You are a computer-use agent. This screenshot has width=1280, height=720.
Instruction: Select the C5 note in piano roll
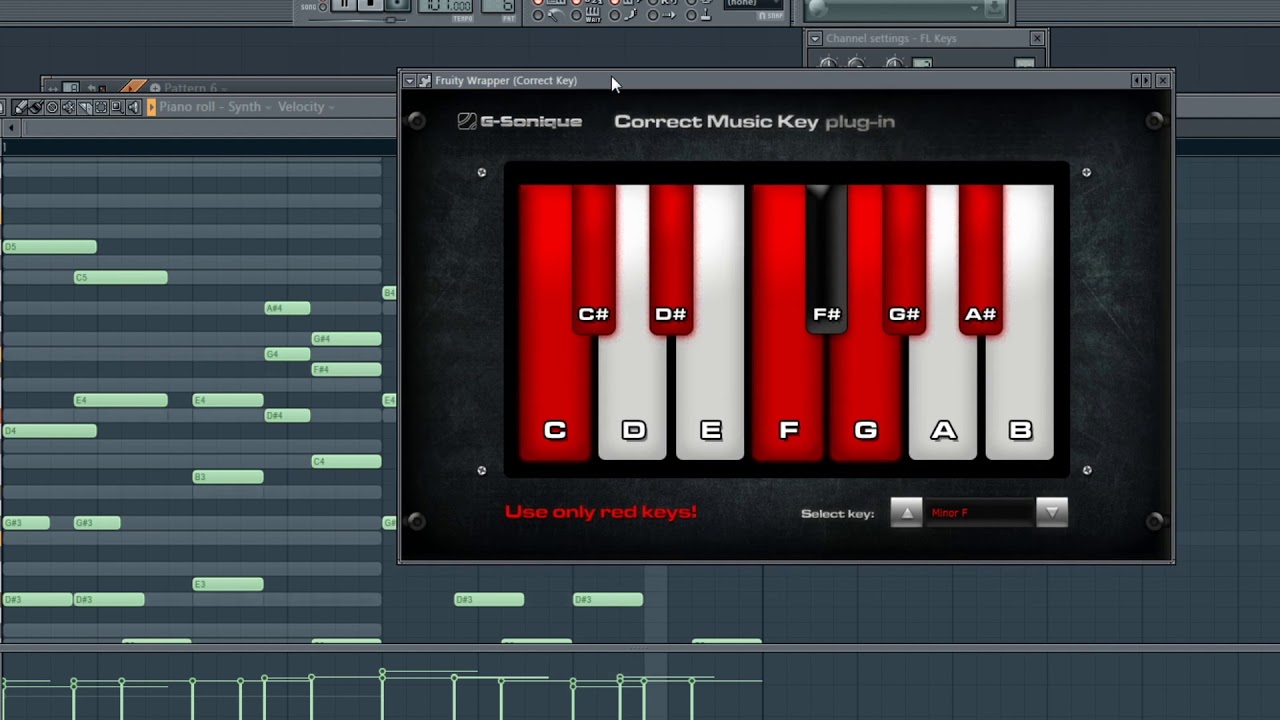tap(121, 277)
